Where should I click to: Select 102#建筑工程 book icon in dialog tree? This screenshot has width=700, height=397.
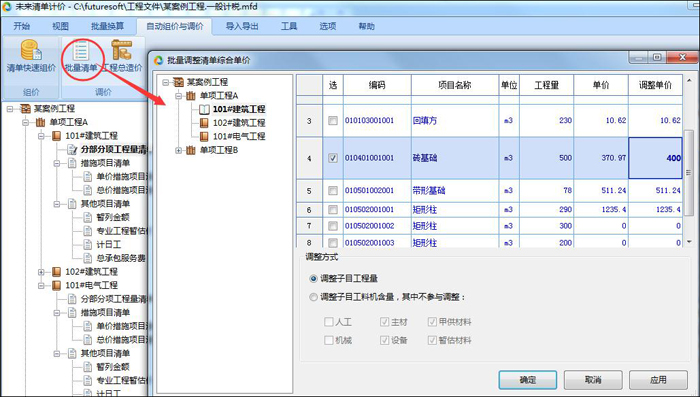204,123
